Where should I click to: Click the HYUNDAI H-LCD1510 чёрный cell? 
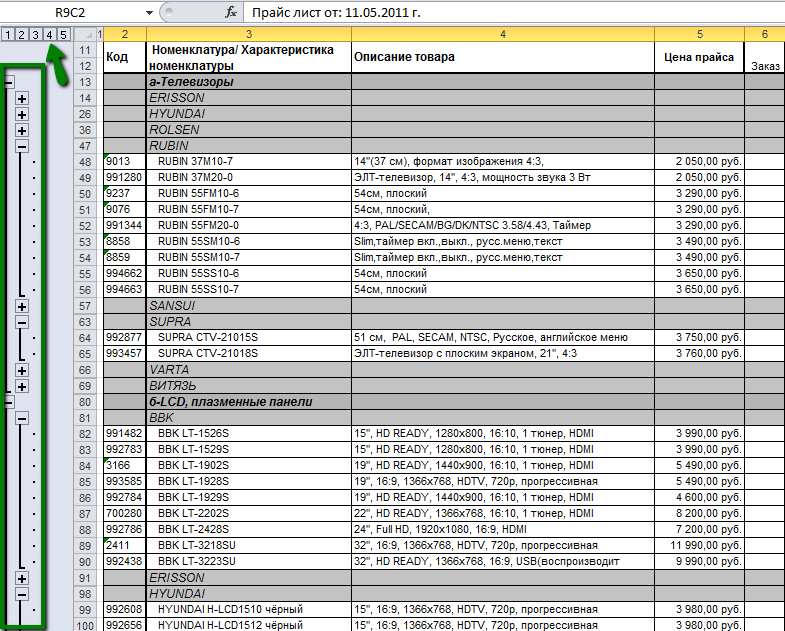click(x=249, y=609)
